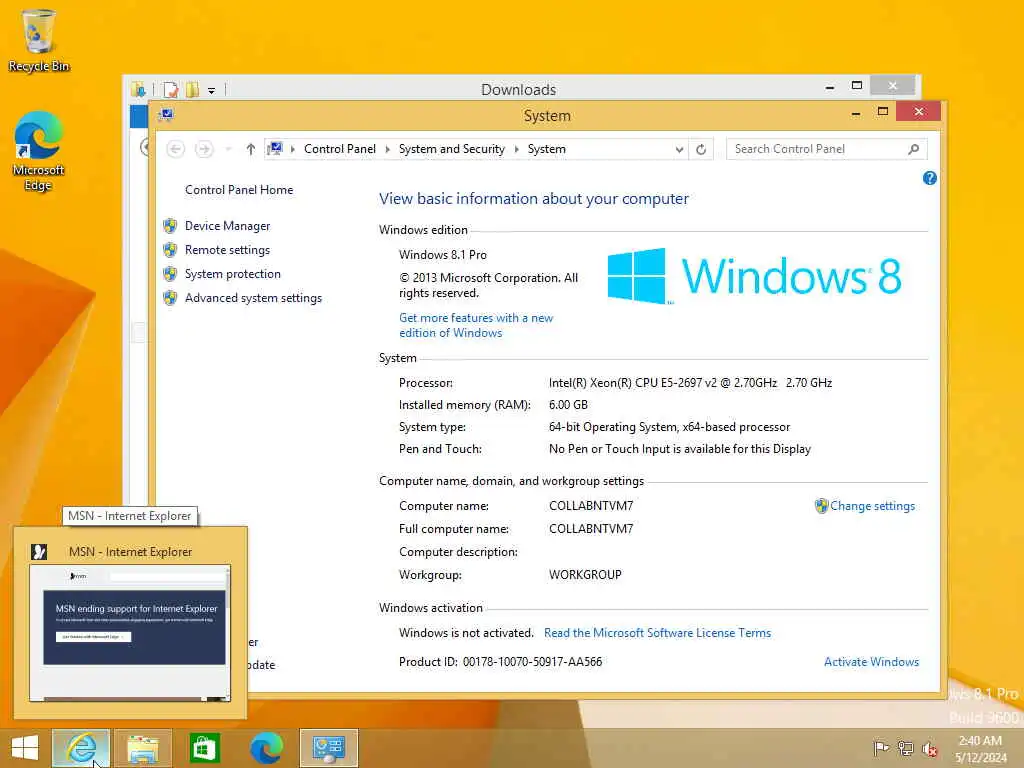
Task: Click the Advanced system settings shield icon
Action: (x=170, y=298)
